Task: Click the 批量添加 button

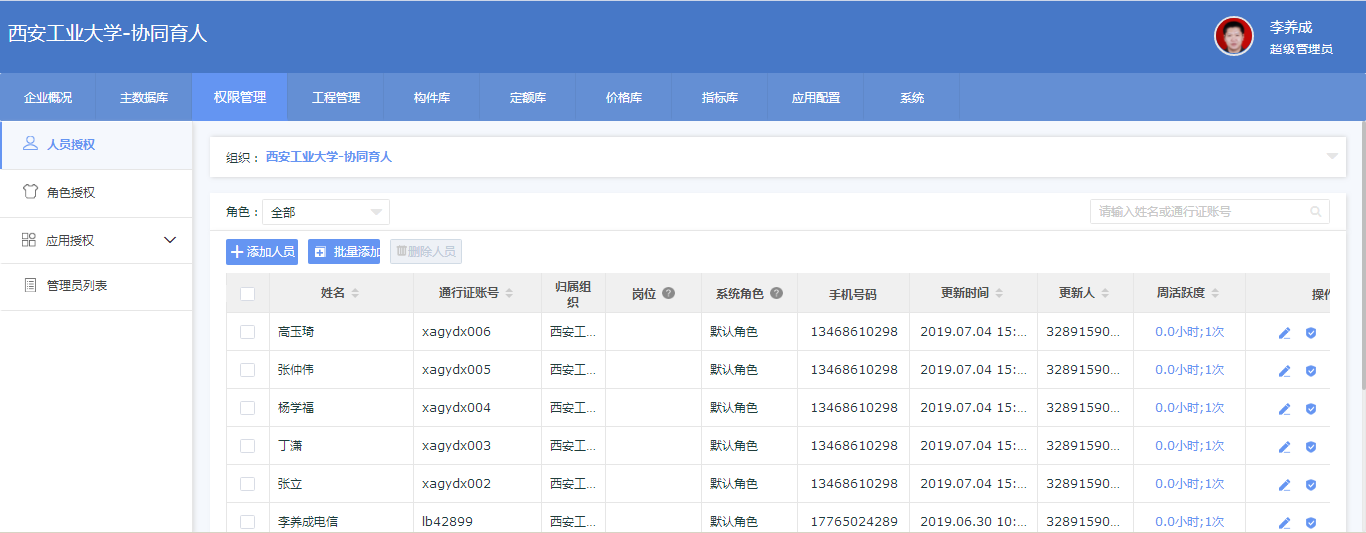Action: tap(344, 252)
